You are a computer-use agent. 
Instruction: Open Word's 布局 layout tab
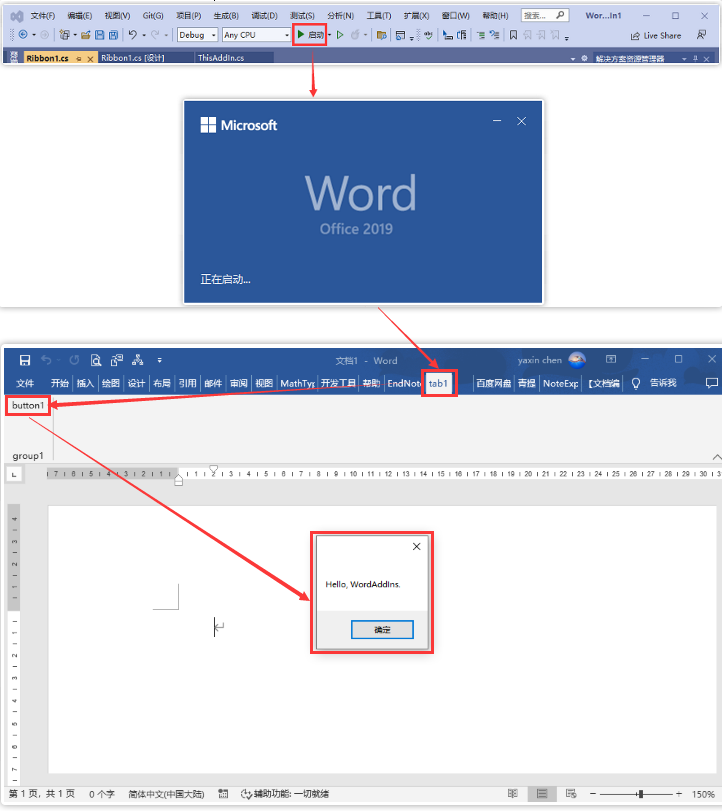click(162, 383)
